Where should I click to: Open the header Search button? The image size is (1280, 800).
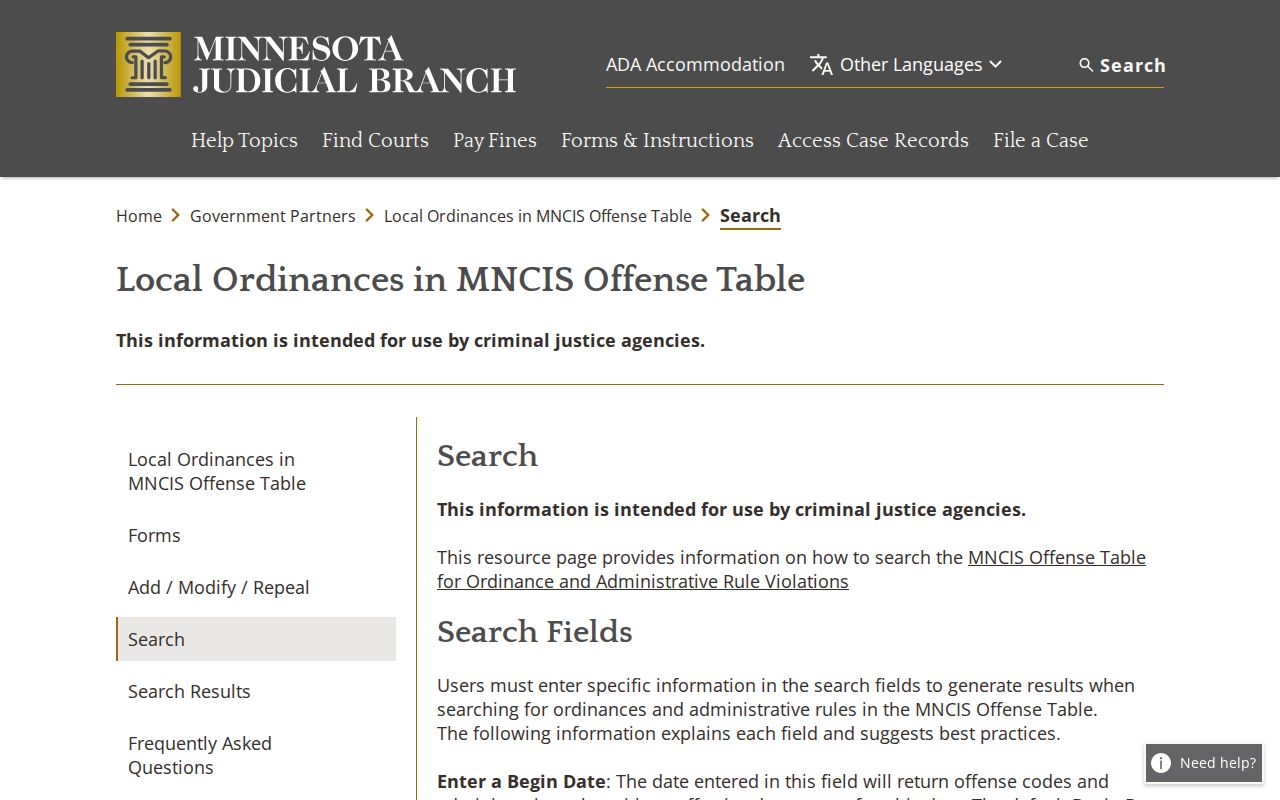click(x=1122, y=65)
